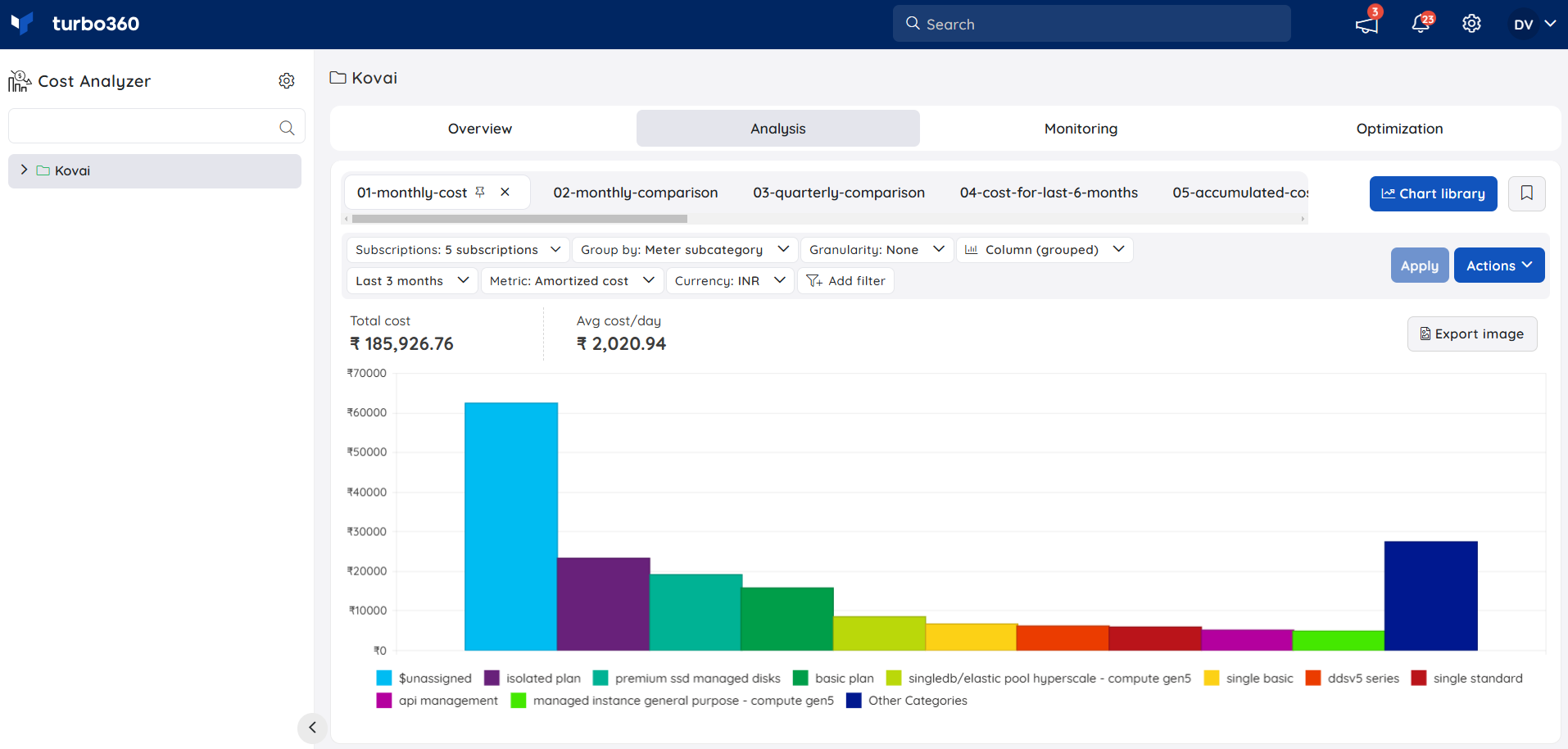Open the DV user profile avatar
Image resolution: width=1568 pixels, height=749 pixels.
tap(1523, 25)
